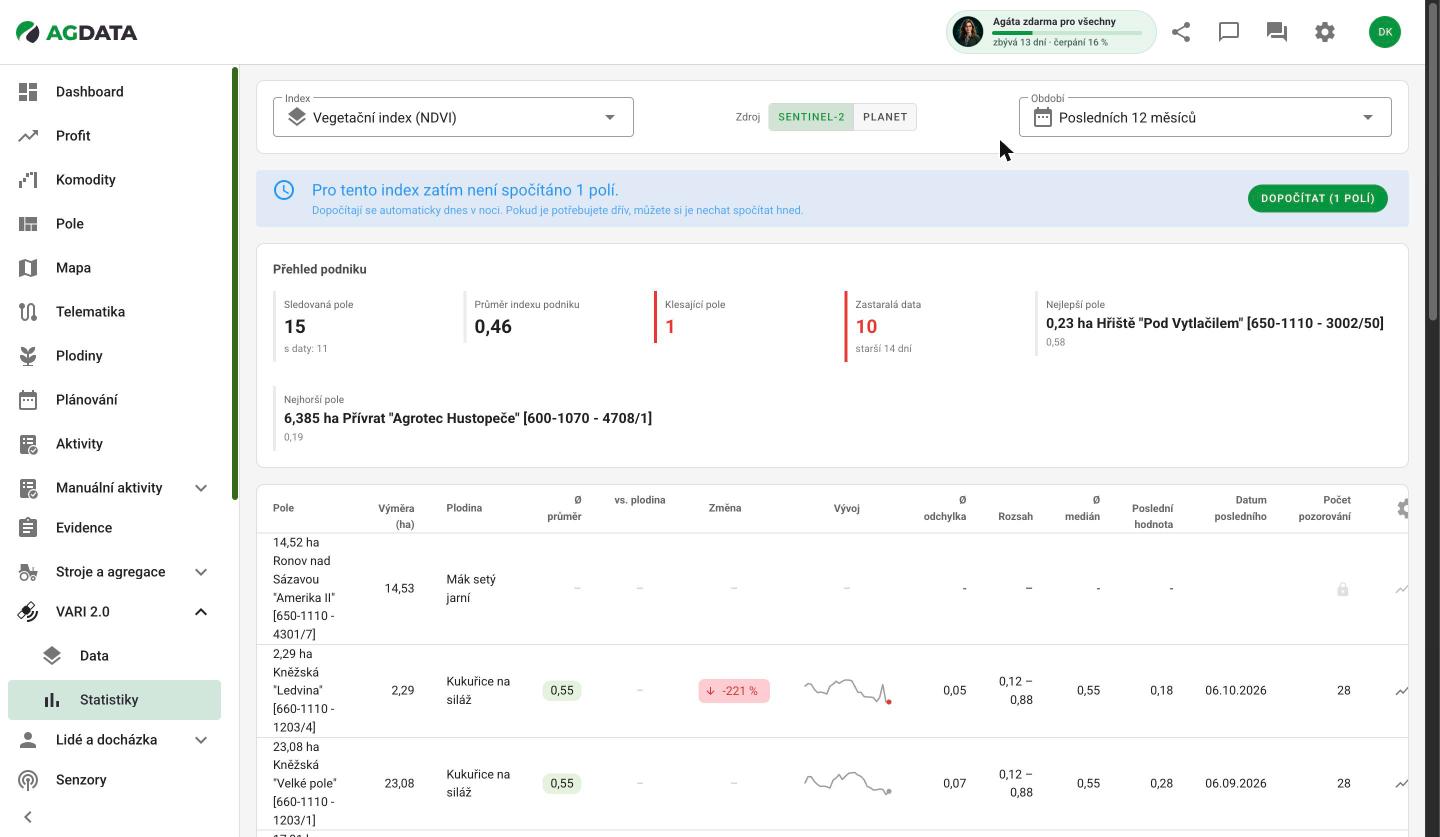
Task: Collapse the VARI 2.0 section
Action: tap(201, 612)
